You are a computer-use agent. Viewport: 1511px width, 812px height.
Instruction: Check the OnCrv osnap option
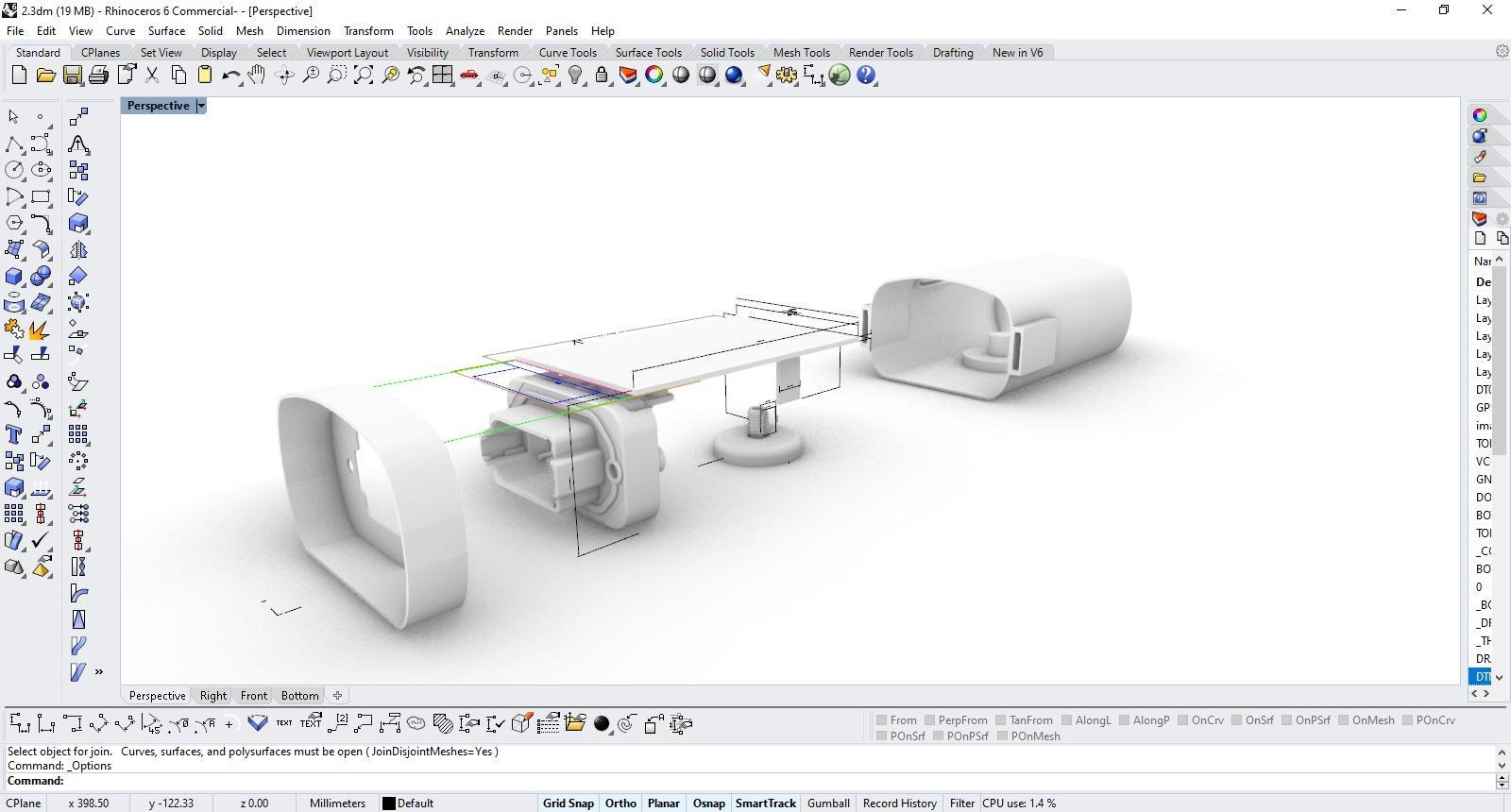click(x=1183, y=720)
